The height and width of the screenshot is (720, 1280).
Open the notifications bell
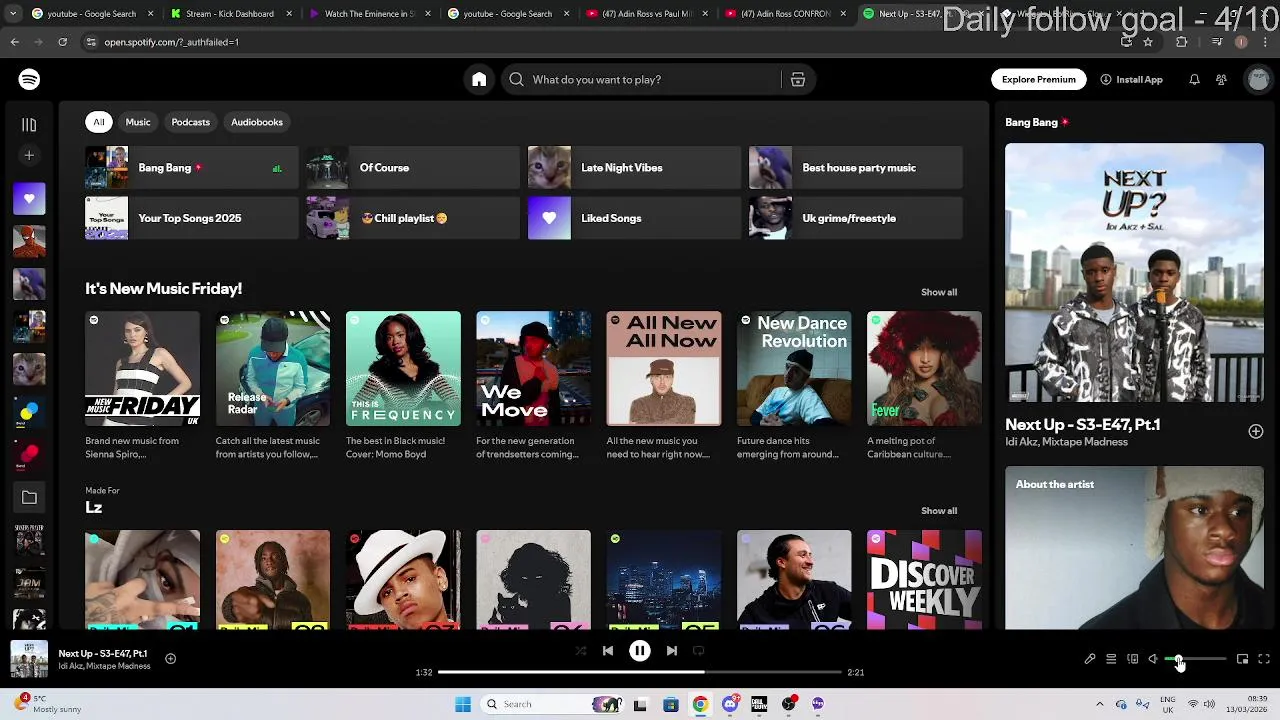pos(1194,80)
